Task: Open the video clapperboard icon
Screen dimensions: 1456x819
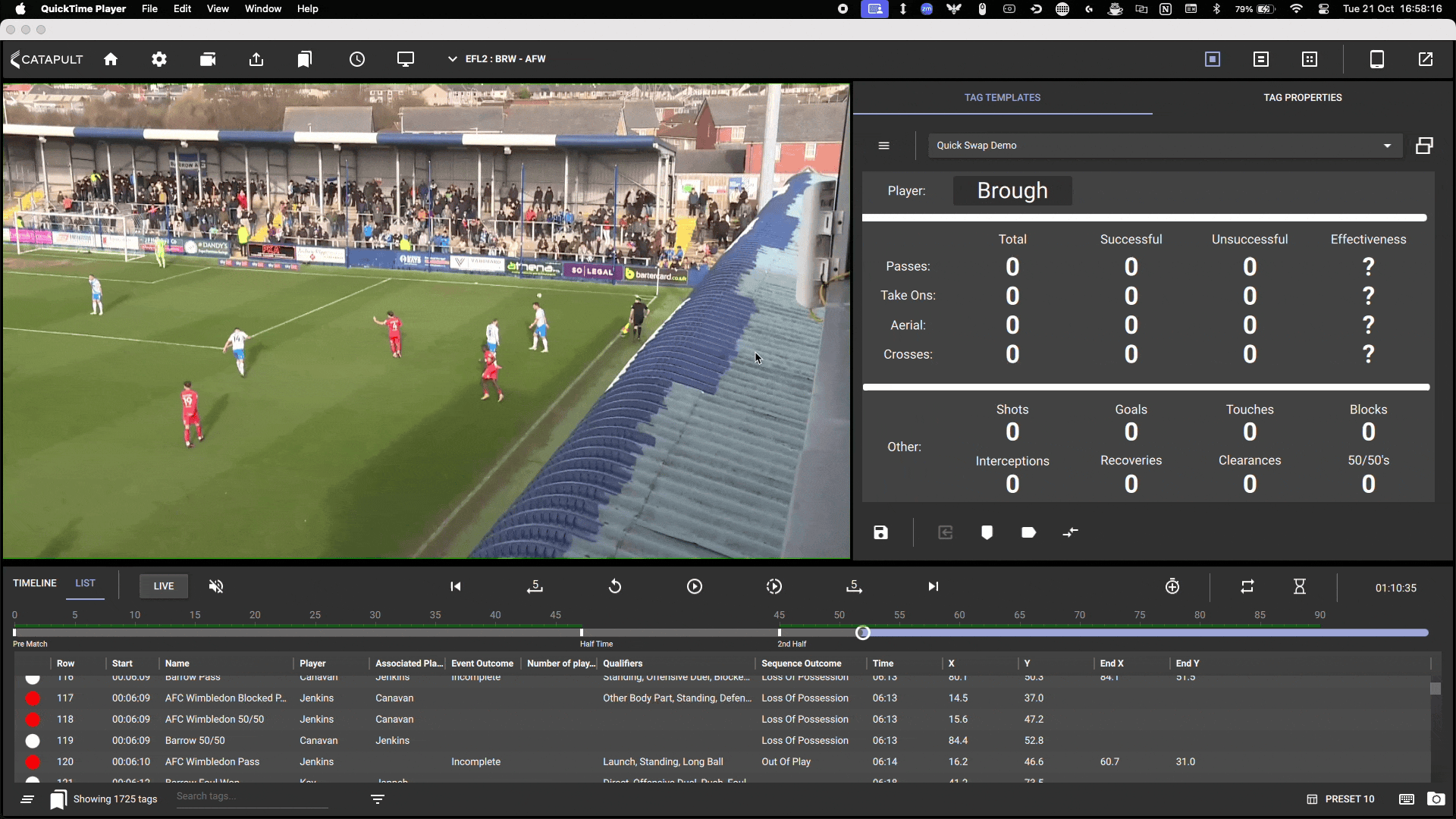Action: pos(208,59)
